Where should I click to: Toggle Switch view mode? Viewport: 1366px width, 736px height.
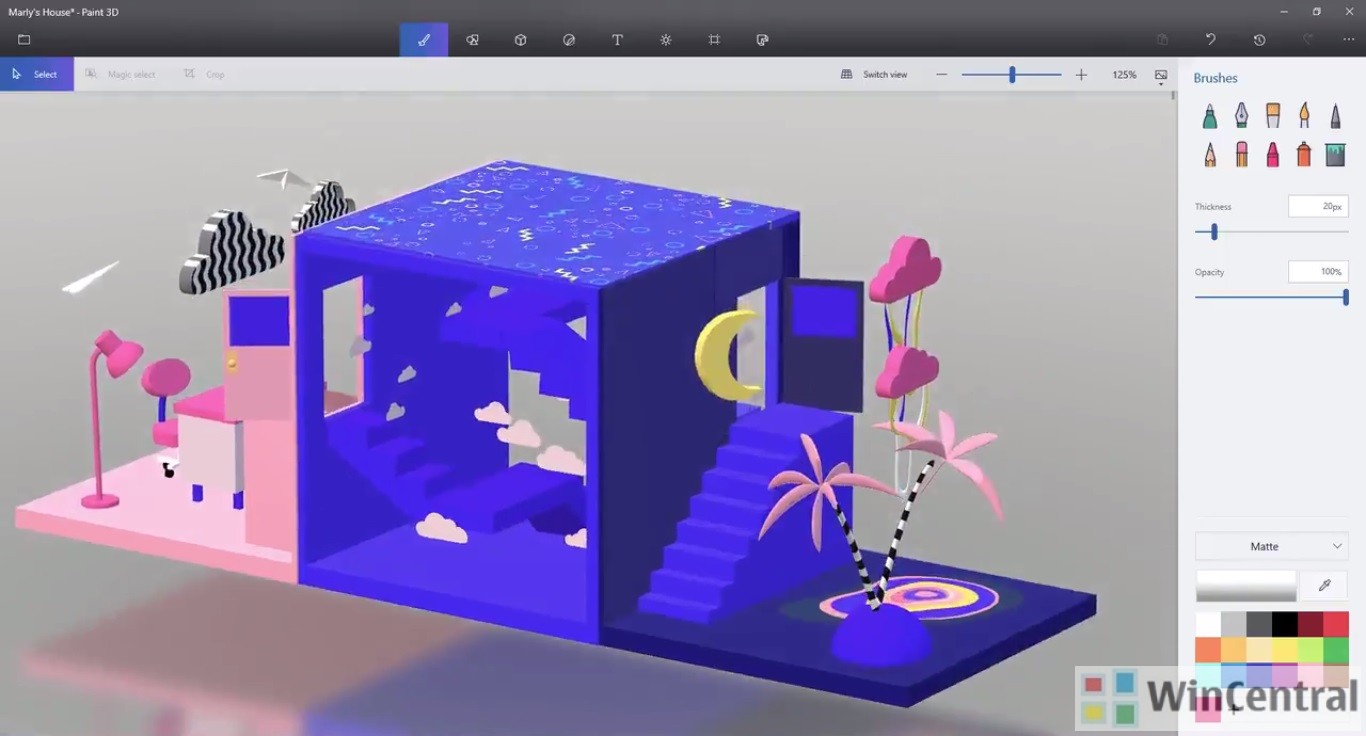874,75
